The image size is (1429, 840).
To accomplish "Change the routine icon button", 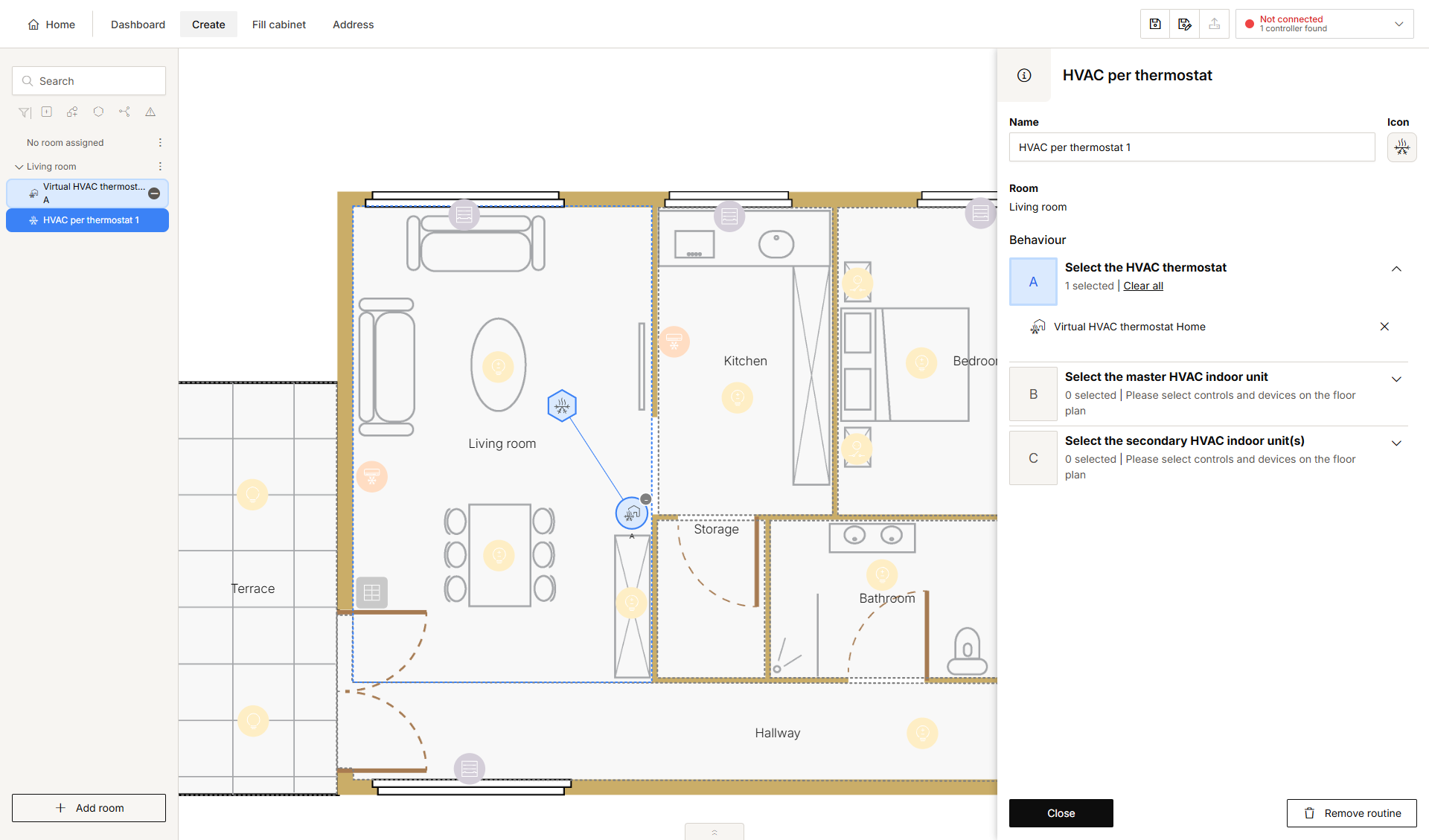I will point(1402,147).
